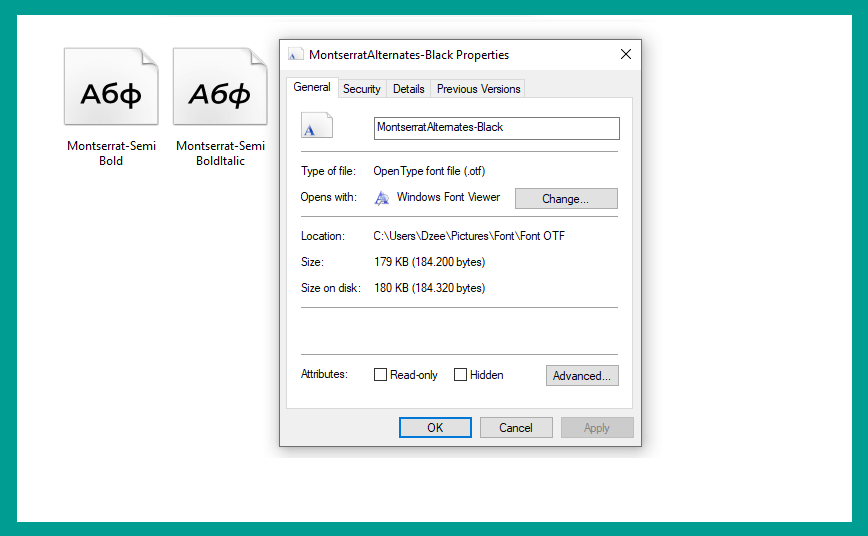
Task: Select the Montserrat-SemiBoldItalic font file icon
Action: pyautogui.click(x=220, y=86)
